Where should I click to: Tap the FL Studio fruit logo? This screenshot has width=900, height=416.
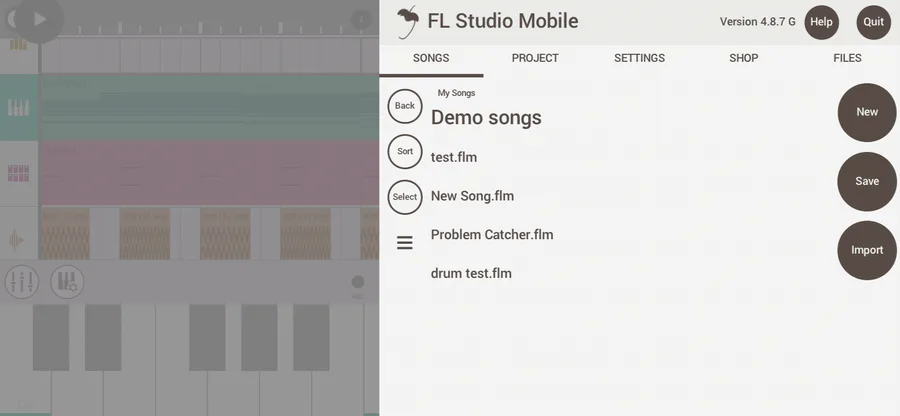point(408,22)
